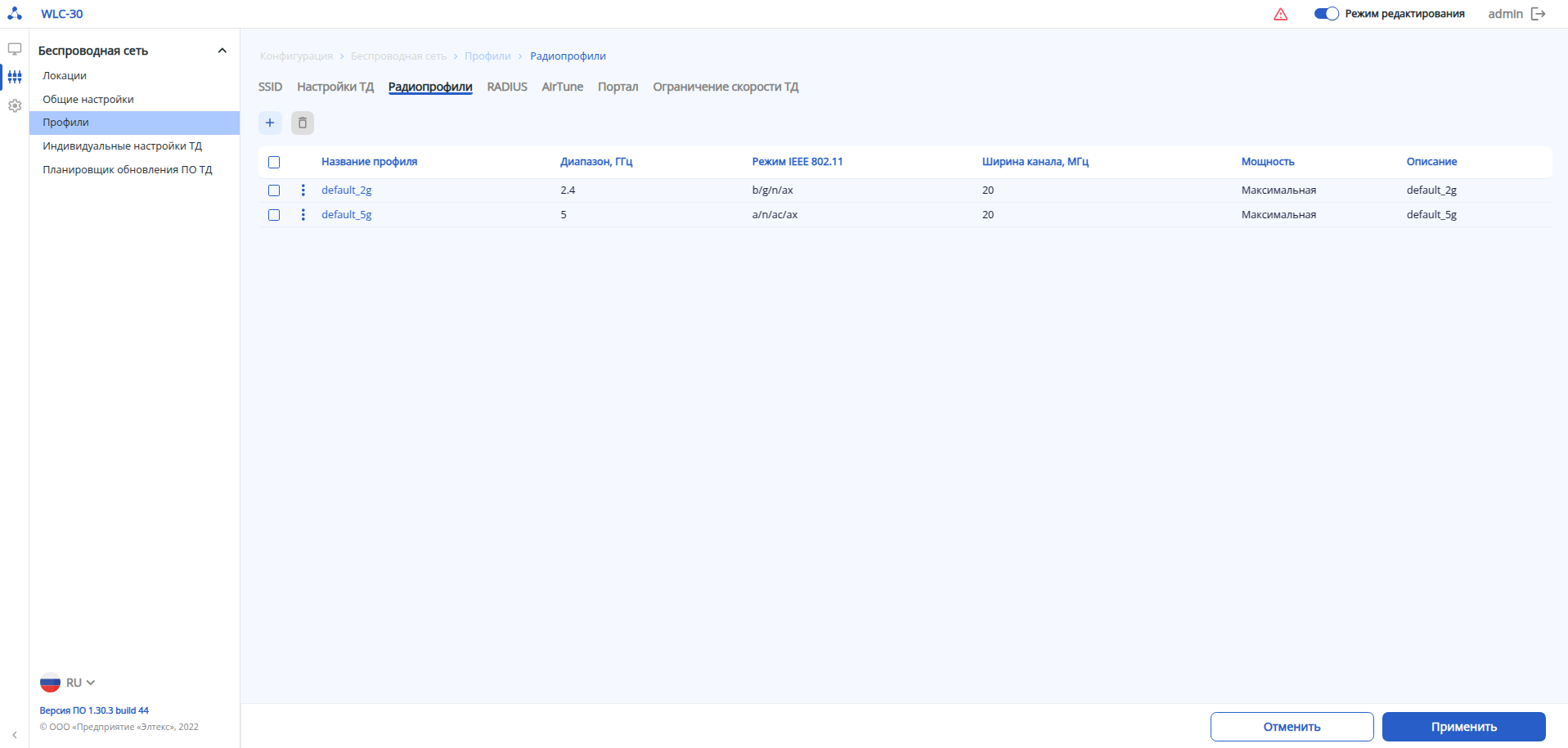Collapse the Беспроводная сеть section
Screen dimensions: 1568x748
[222, 51]
